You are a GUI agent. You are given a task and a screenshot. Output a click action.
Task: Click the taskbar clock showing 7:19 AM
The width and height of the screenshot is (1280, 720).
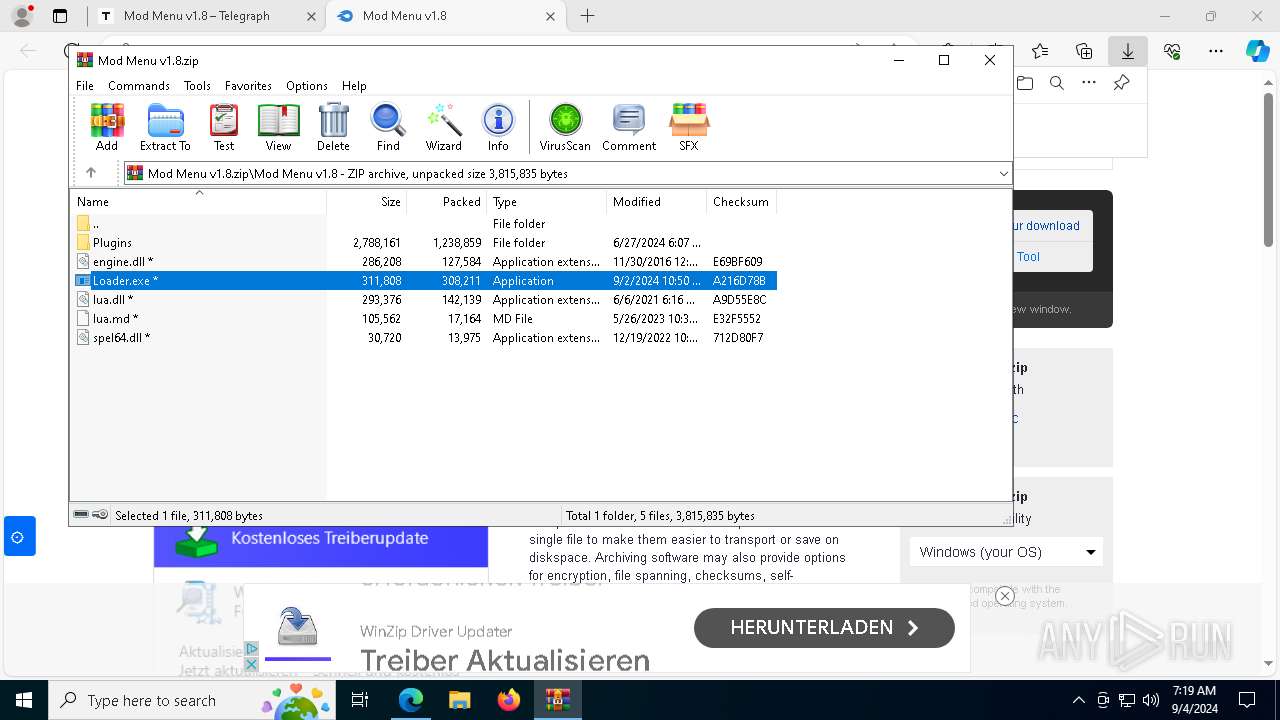coord(1194,700)
